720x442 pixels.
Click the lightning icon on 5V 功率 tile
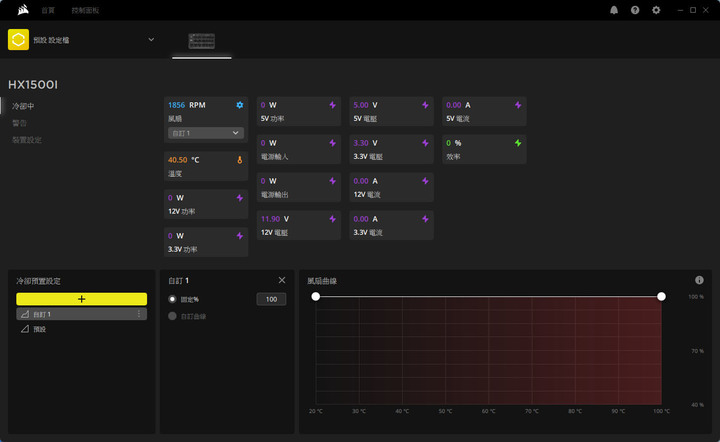coord(332,105)
